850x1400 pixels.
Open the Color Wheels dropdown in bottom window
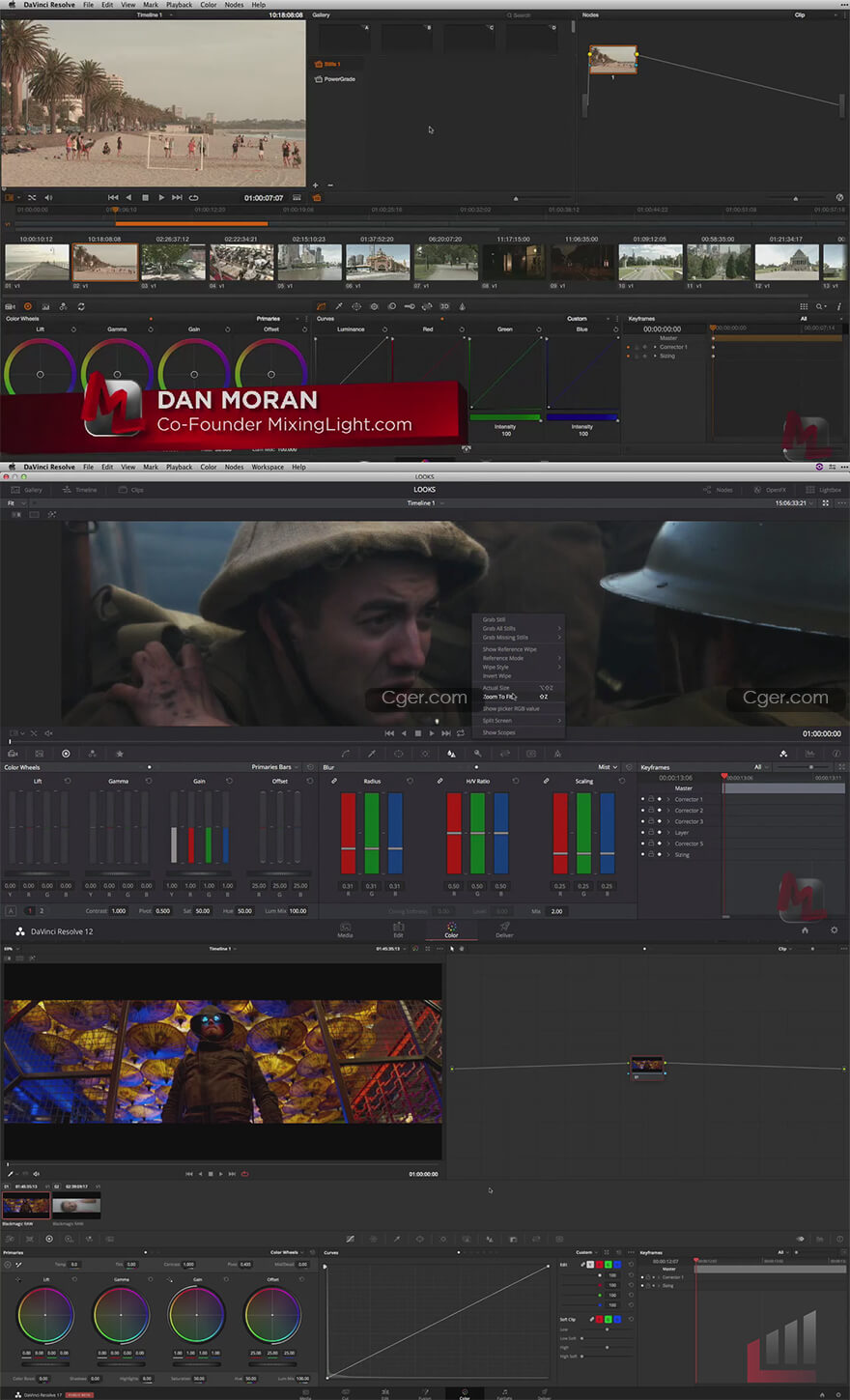[x=286, y=1252]
